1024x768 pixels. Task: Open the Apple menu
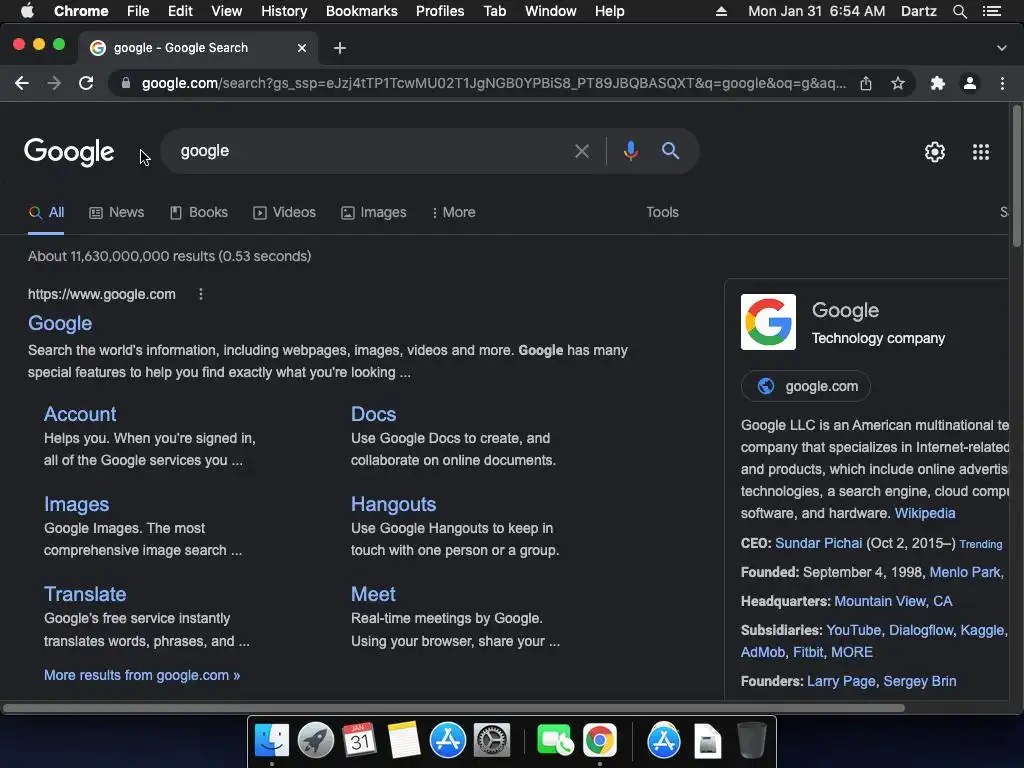click(27, 11)
